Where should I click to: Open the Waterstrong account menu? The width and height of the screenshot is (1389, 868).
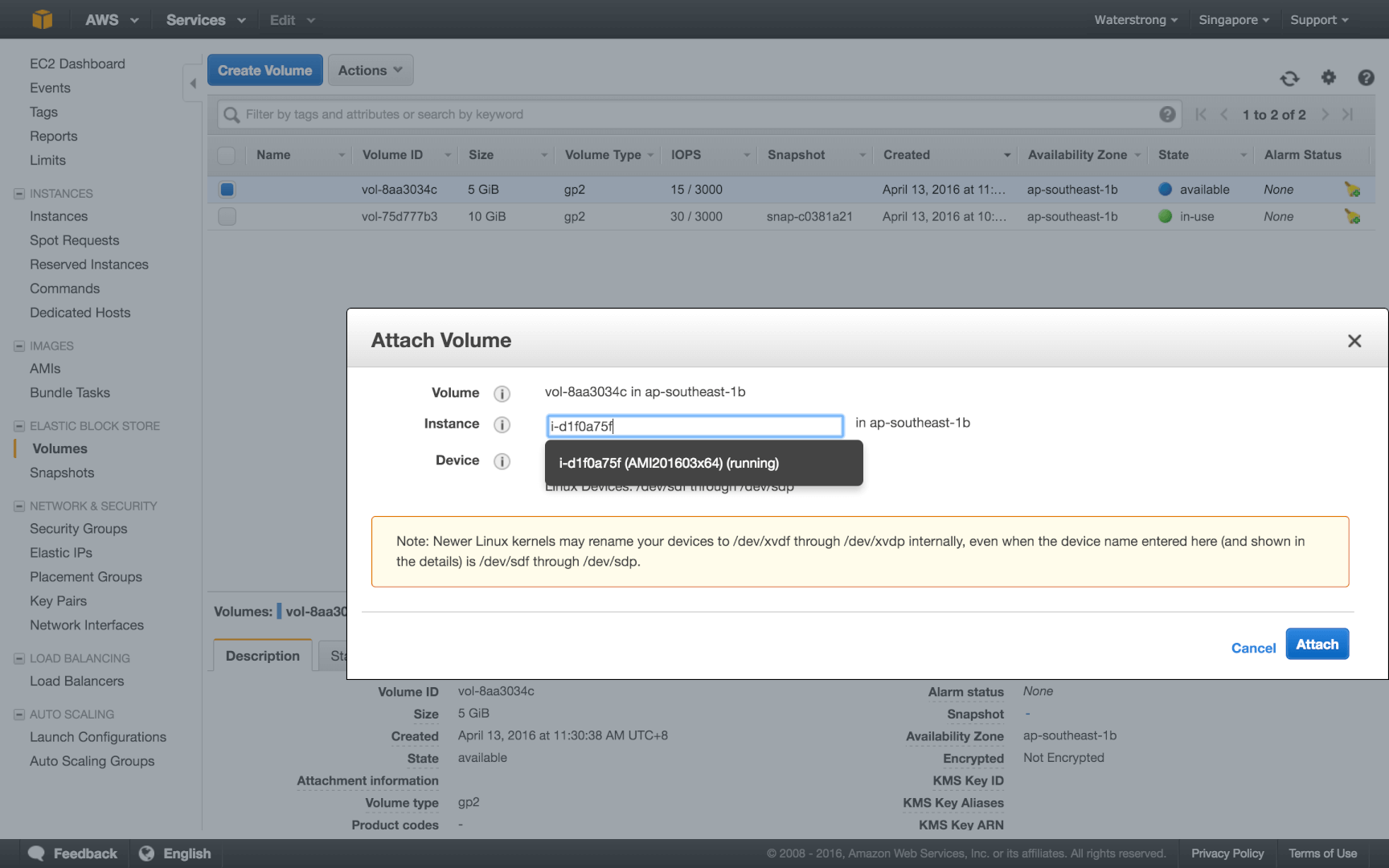(1136, 20)
